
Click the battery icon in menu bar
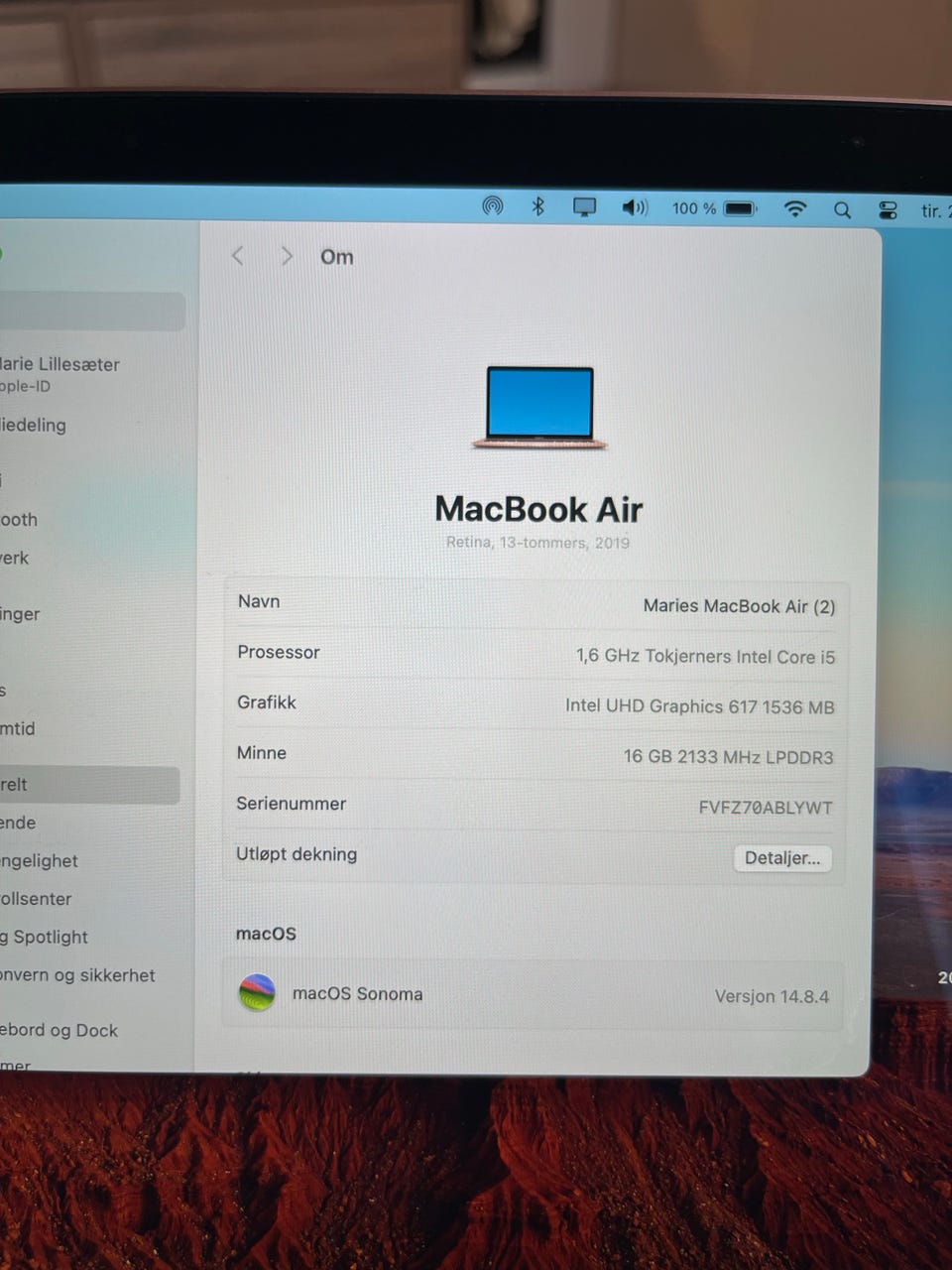(x=740, y=208)
